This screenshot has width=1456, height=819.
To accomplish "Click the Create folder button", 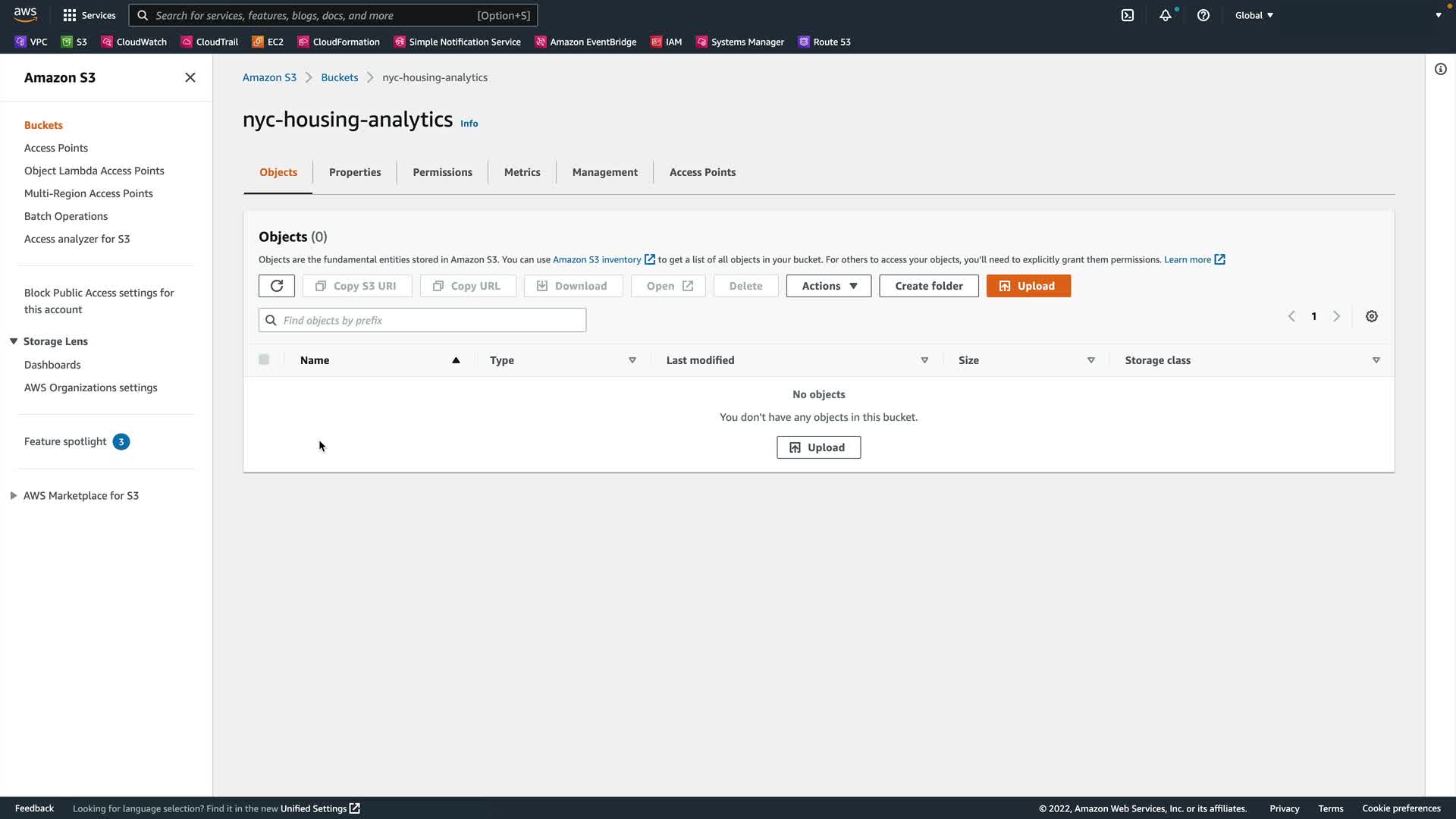I will [928, 286].
